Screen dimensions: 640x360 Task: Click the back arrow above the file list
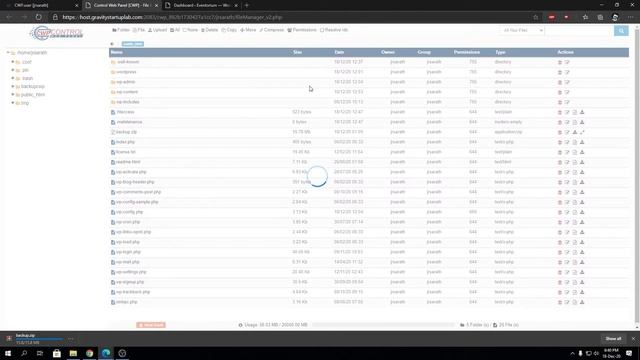(112, 44)
